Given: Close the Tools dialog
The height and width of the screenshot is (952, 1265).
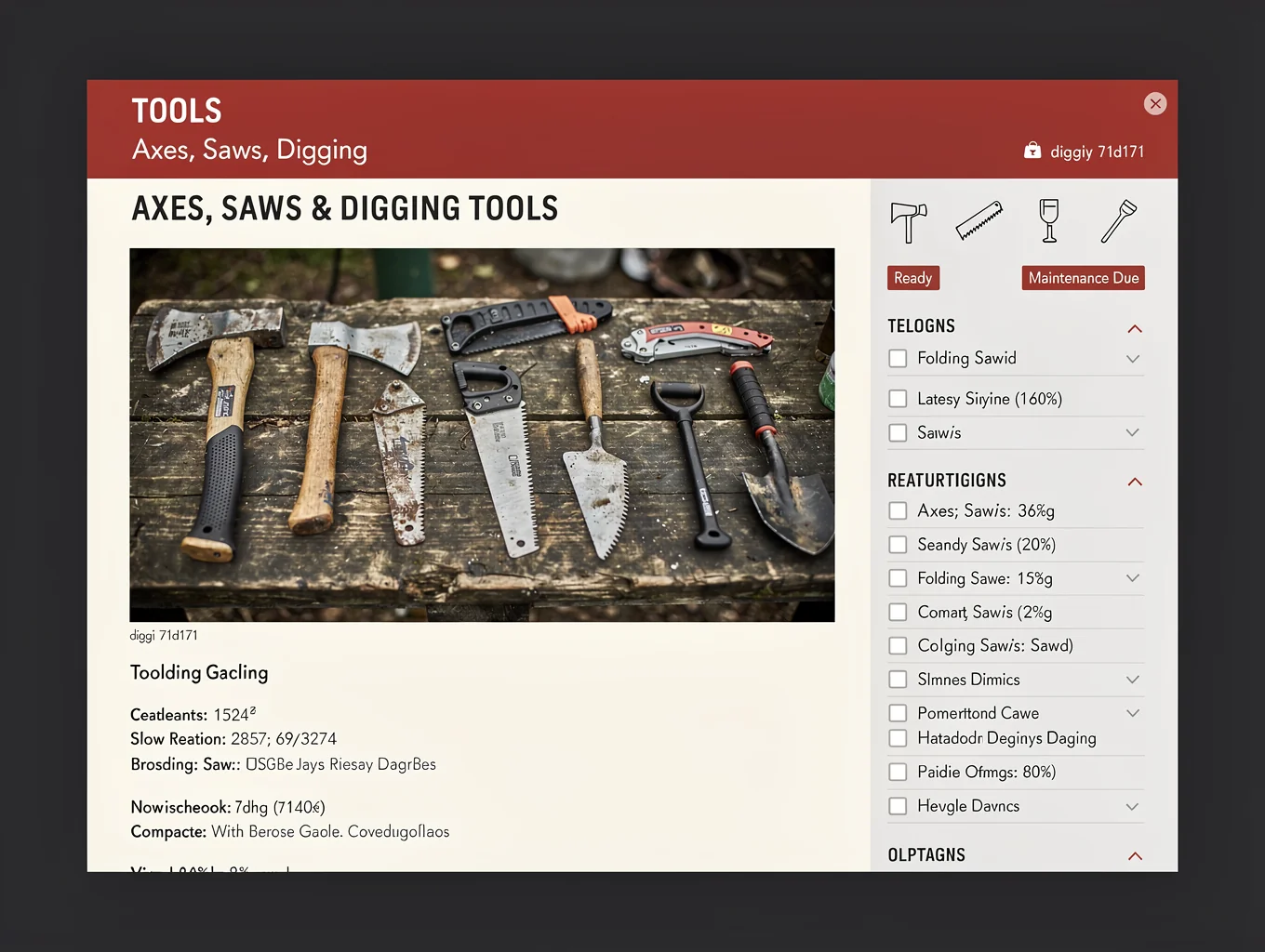Looking at the screenshot, I should point(1155,103).
